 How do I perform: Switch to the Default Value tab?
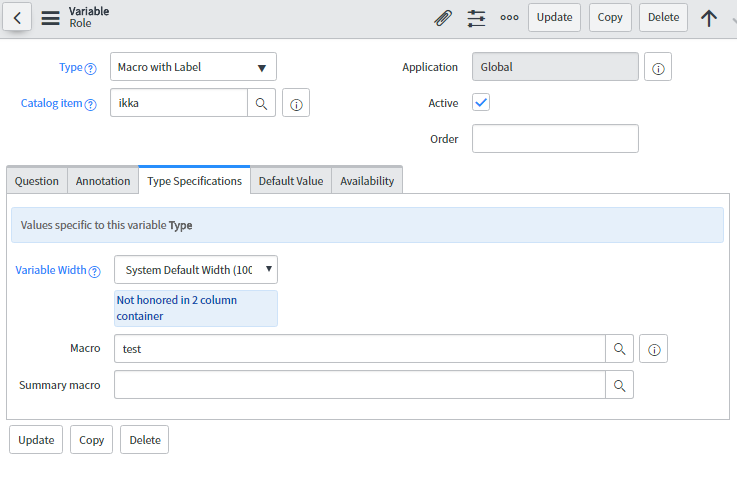[x=291, y=181]
